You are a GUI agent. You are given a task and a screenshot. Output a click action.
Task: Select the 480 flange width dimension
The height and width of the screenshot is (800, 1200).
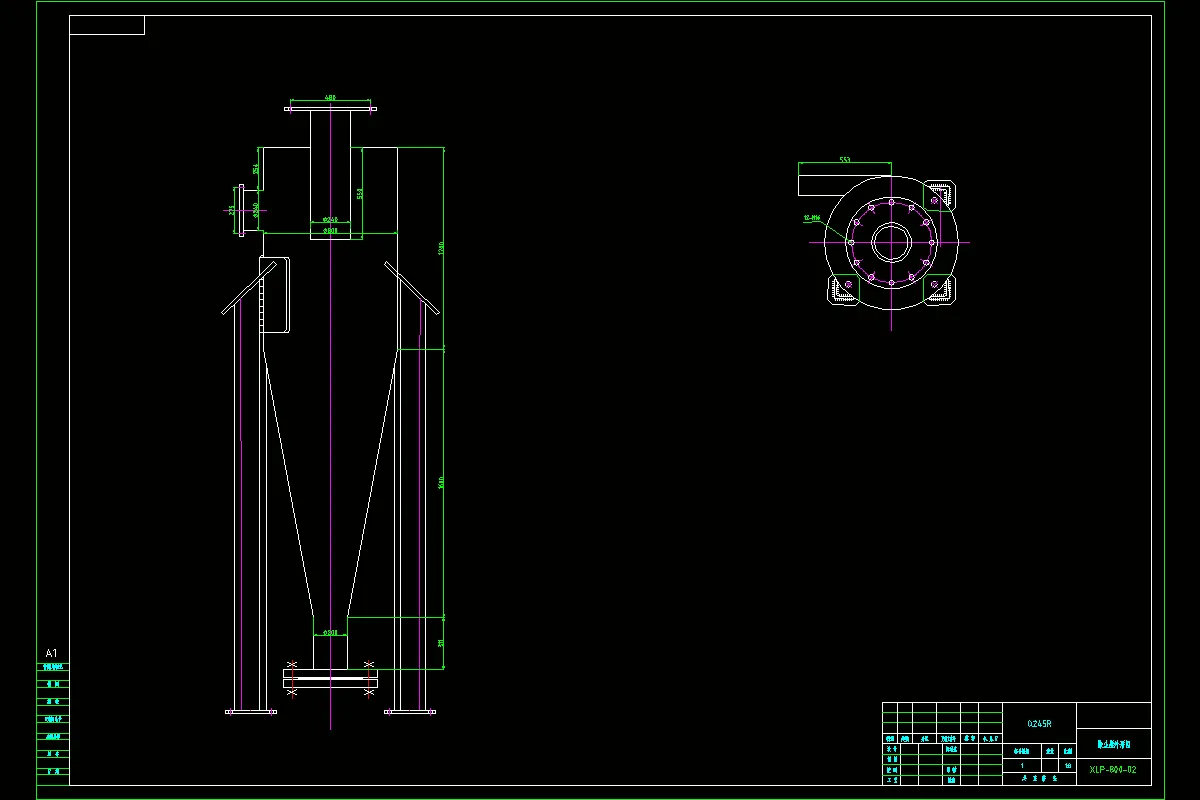330,98
